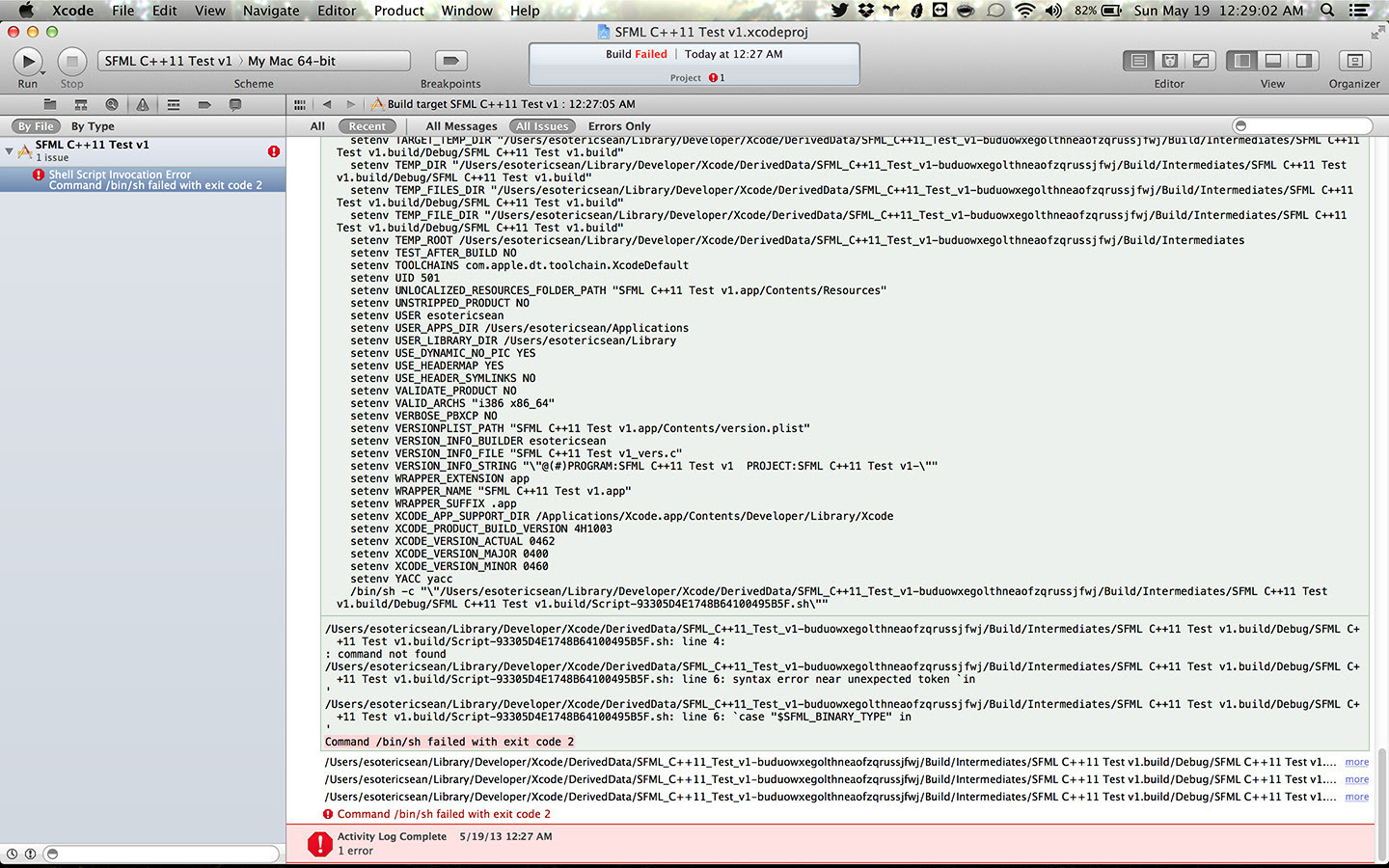Viewport: 1389px width, 868px height.
Task: Select the Standard editor icon
Action: 1139,61
